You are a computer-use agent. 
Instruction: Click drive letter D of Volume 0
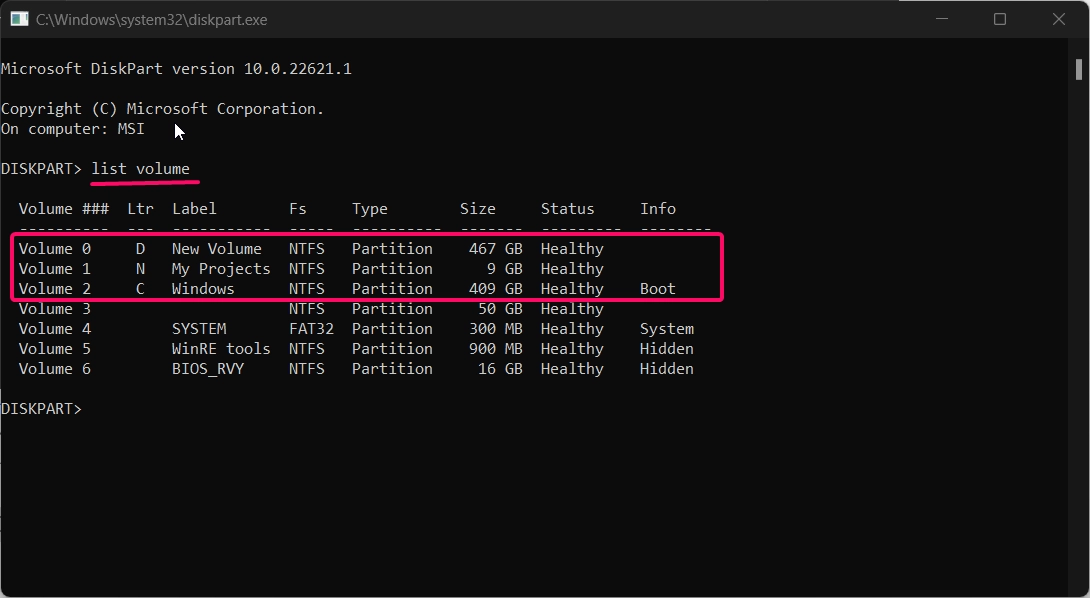pyautogui.click(x=140, y=249)
